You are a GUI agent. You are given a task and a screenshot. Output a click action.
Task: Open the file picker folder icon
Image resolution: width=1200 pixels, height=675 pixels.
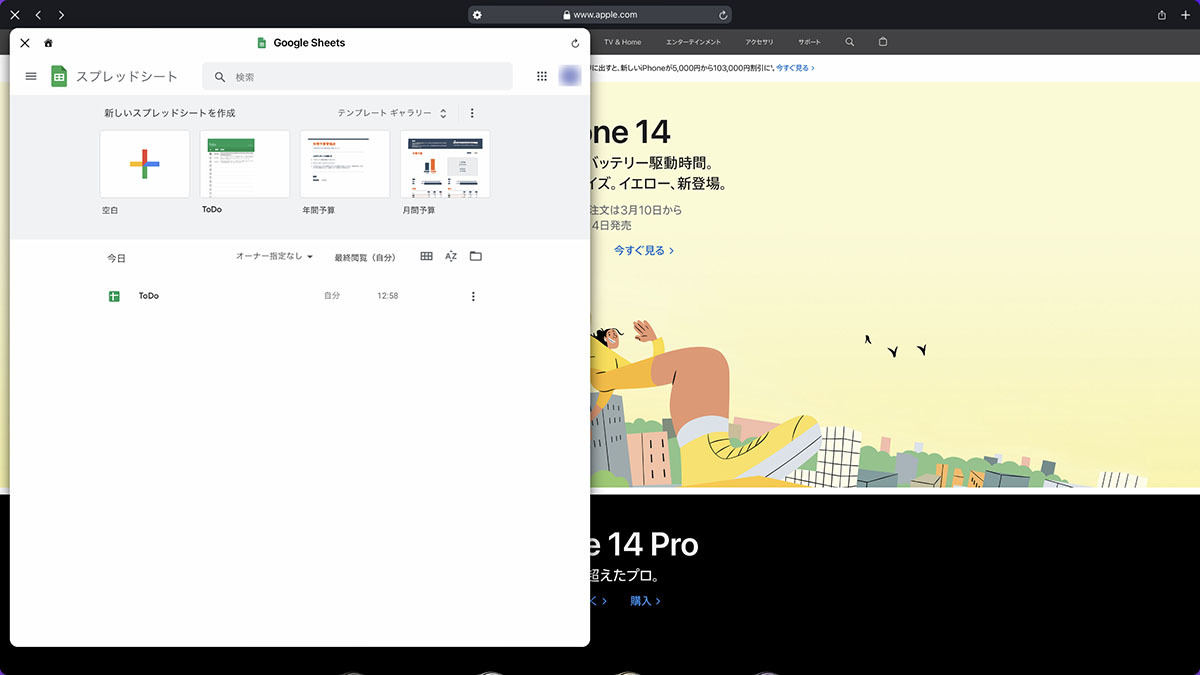point(476,257)
